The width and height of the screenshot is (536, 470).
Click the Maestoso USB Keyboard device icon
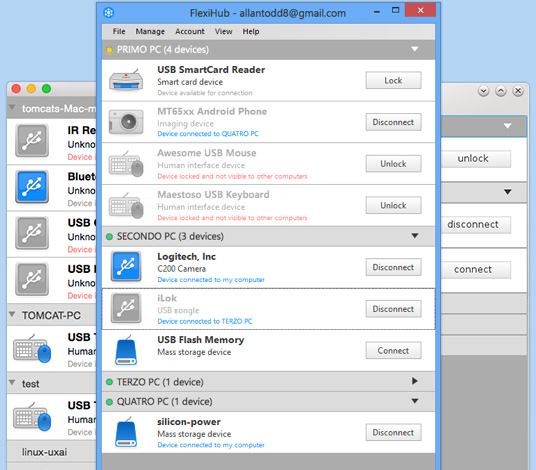click(126, 205)
